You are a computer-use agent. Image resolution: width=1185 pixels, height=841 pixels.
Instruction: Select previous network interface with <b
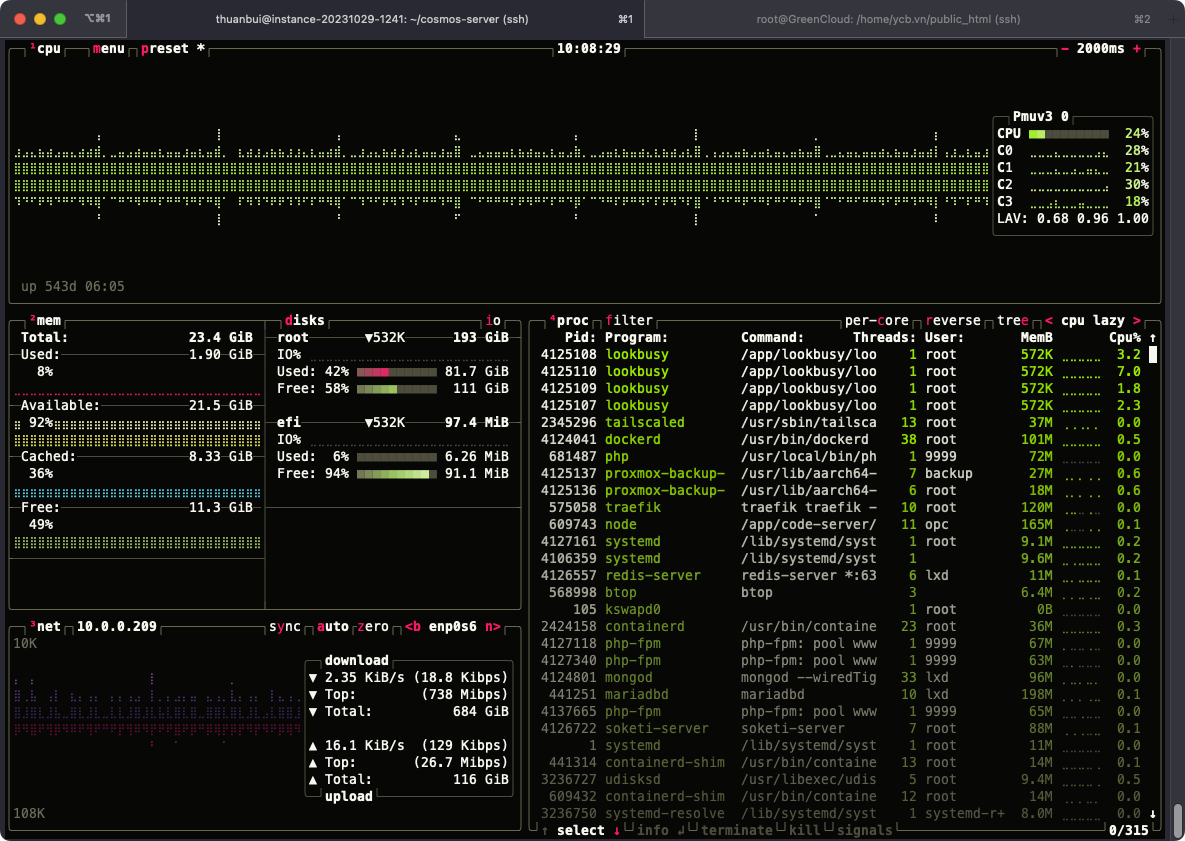click(x=413, y=627)
